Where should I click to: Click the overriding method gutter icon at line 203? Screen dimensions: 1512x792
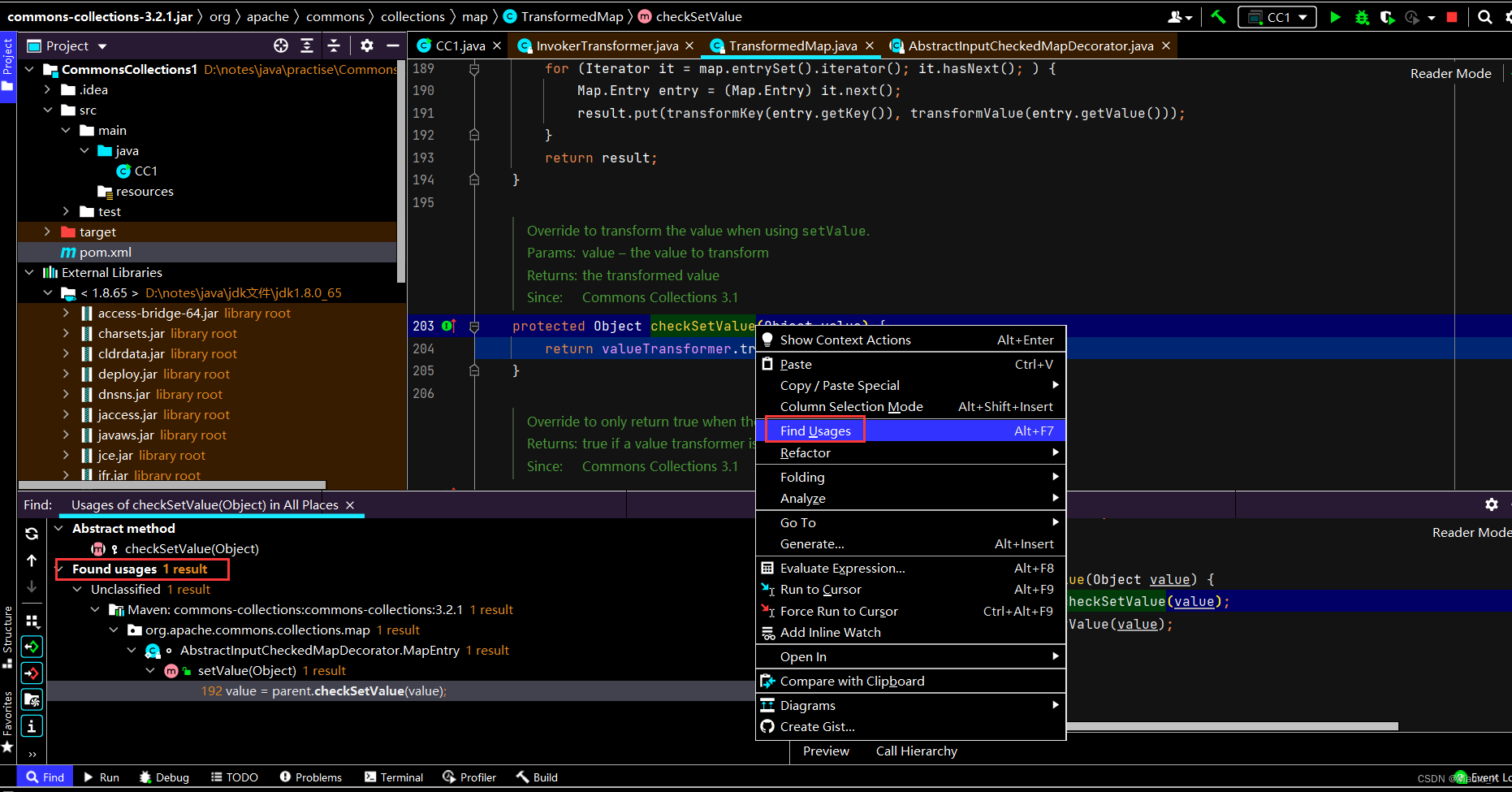448,326
